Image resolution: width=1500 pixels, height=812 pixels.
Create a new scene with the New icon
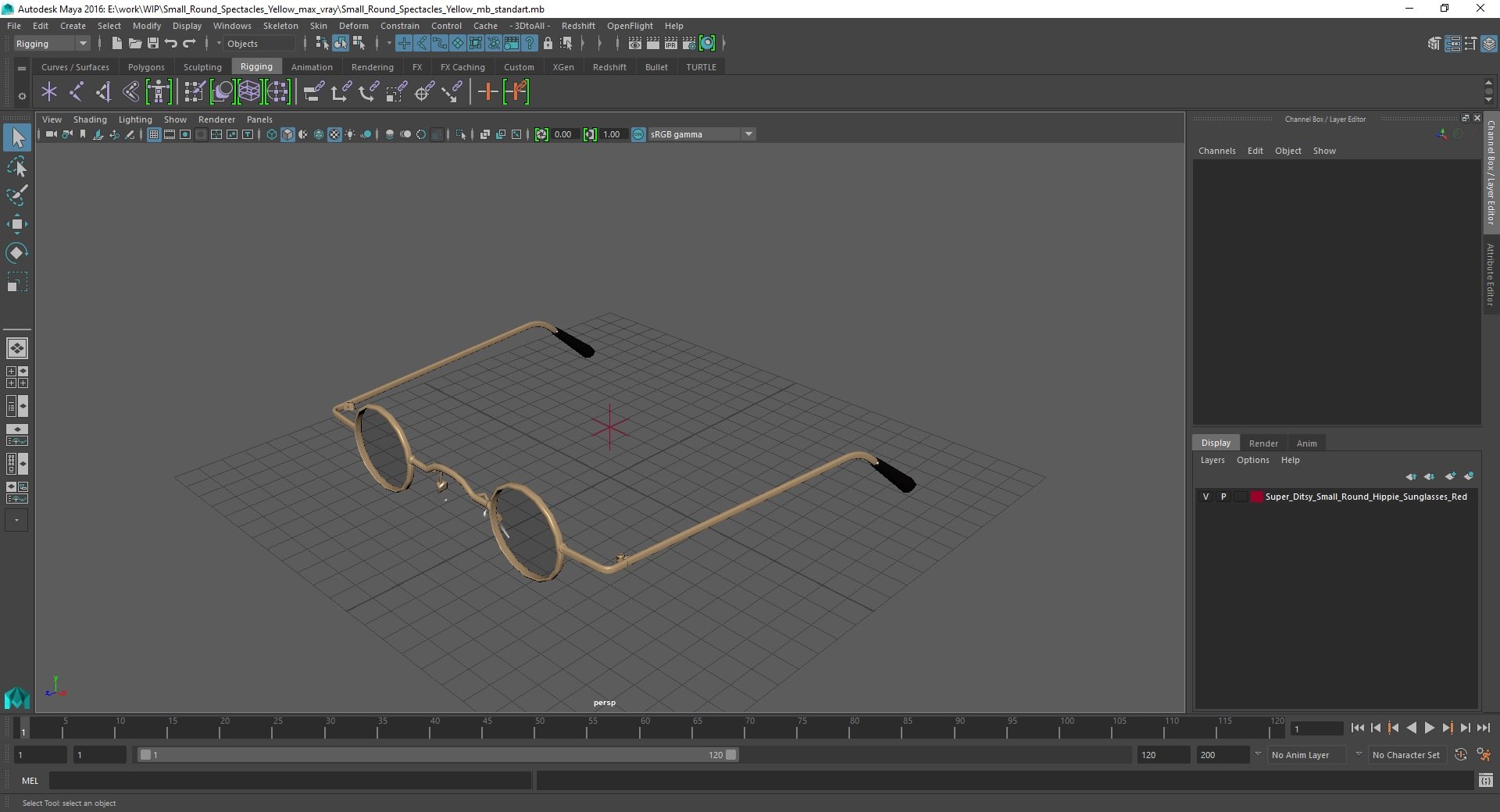pos(116,44)
